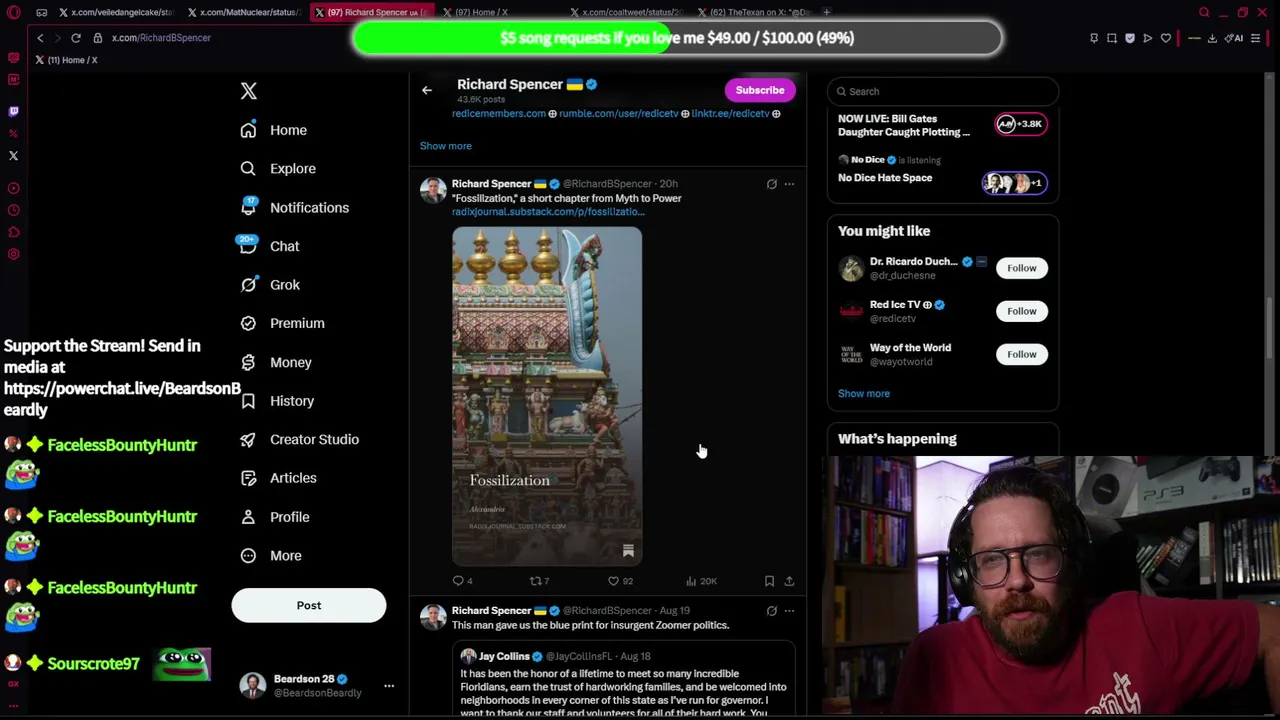Like the Fossilization post

621,581
